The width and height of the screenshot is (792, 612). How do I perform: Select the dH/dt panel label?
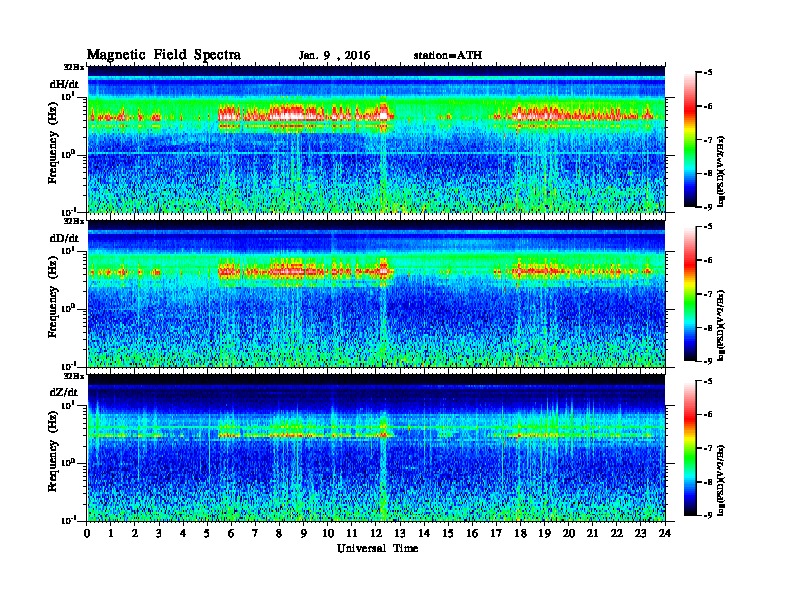tap(64, 84)
